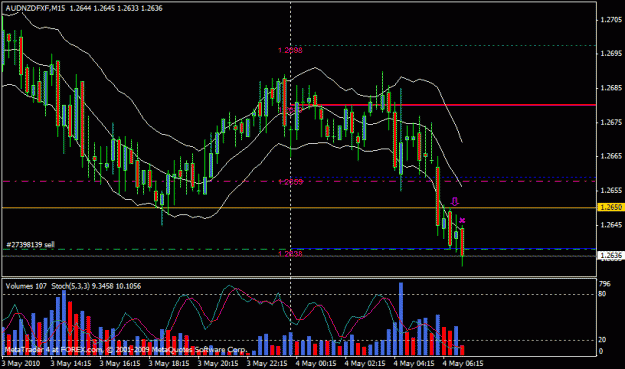The width and height of the screenshot is (625, 369).
Task: Click the '4 May 02:15' time label
Action: [365, 363]
